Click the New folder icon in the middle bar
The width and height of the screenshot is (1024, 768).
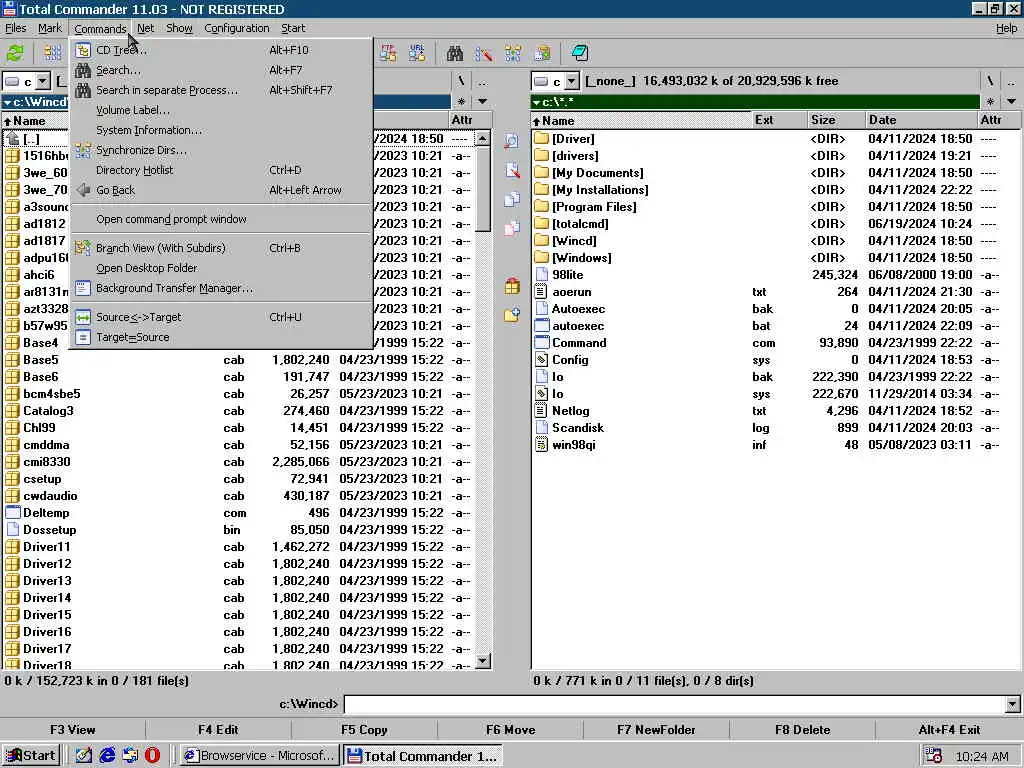512,315
